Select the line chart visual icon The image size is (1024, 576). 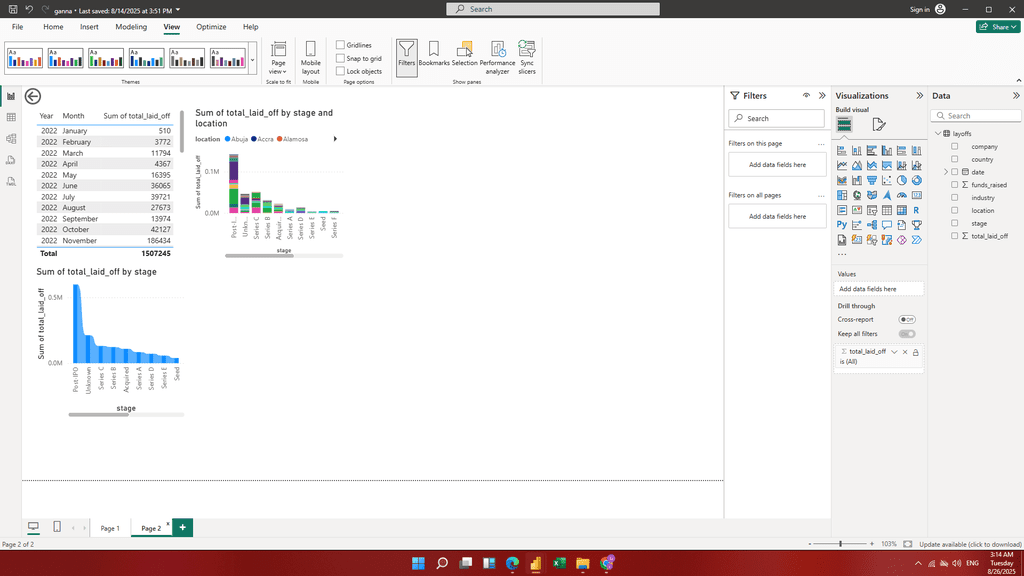tap(842, 165)
